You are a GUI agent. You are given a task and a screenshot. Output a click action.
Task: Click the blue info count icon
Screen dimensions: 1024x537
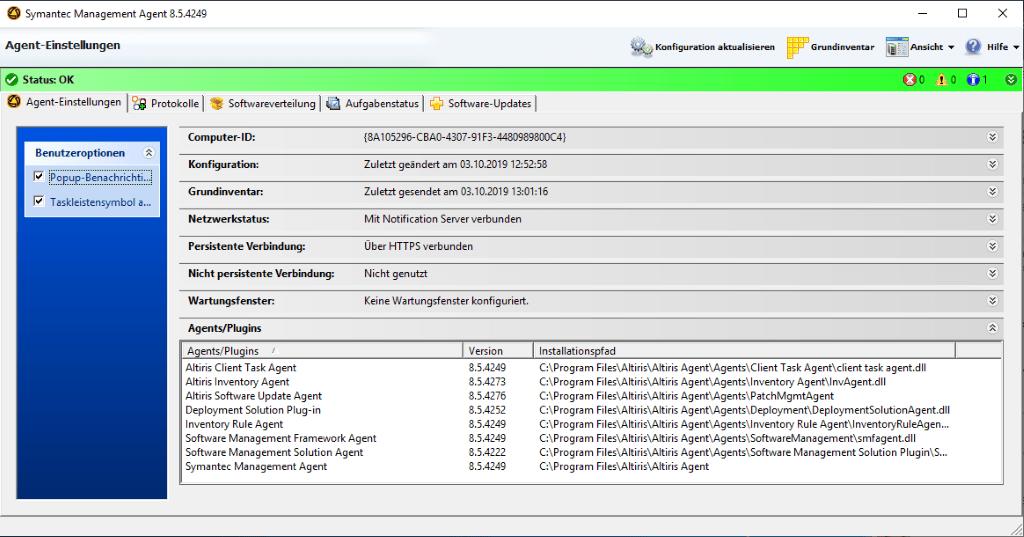coord(972,80)
